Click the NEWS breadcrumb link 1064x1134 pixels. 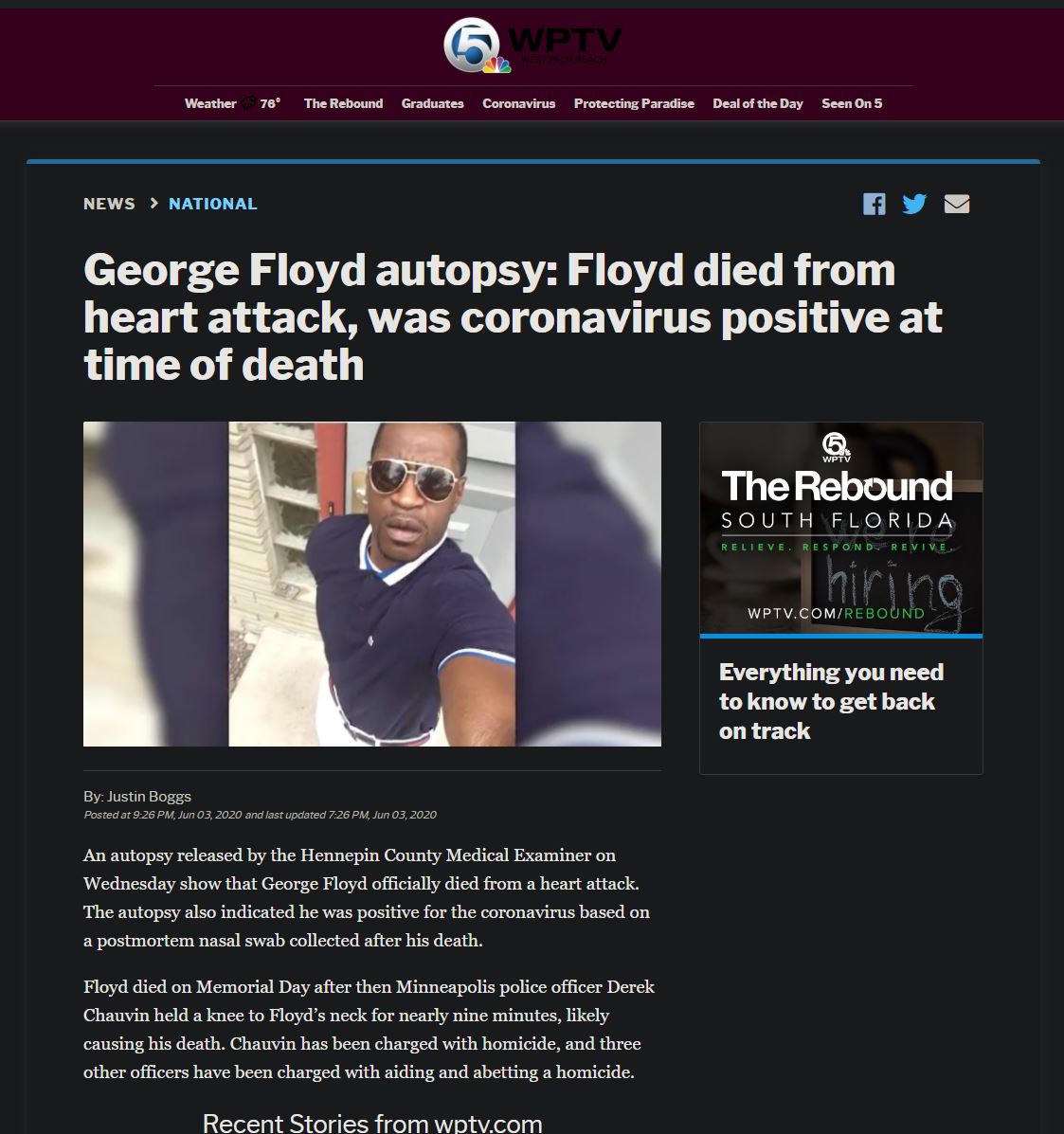click(109, 204)
